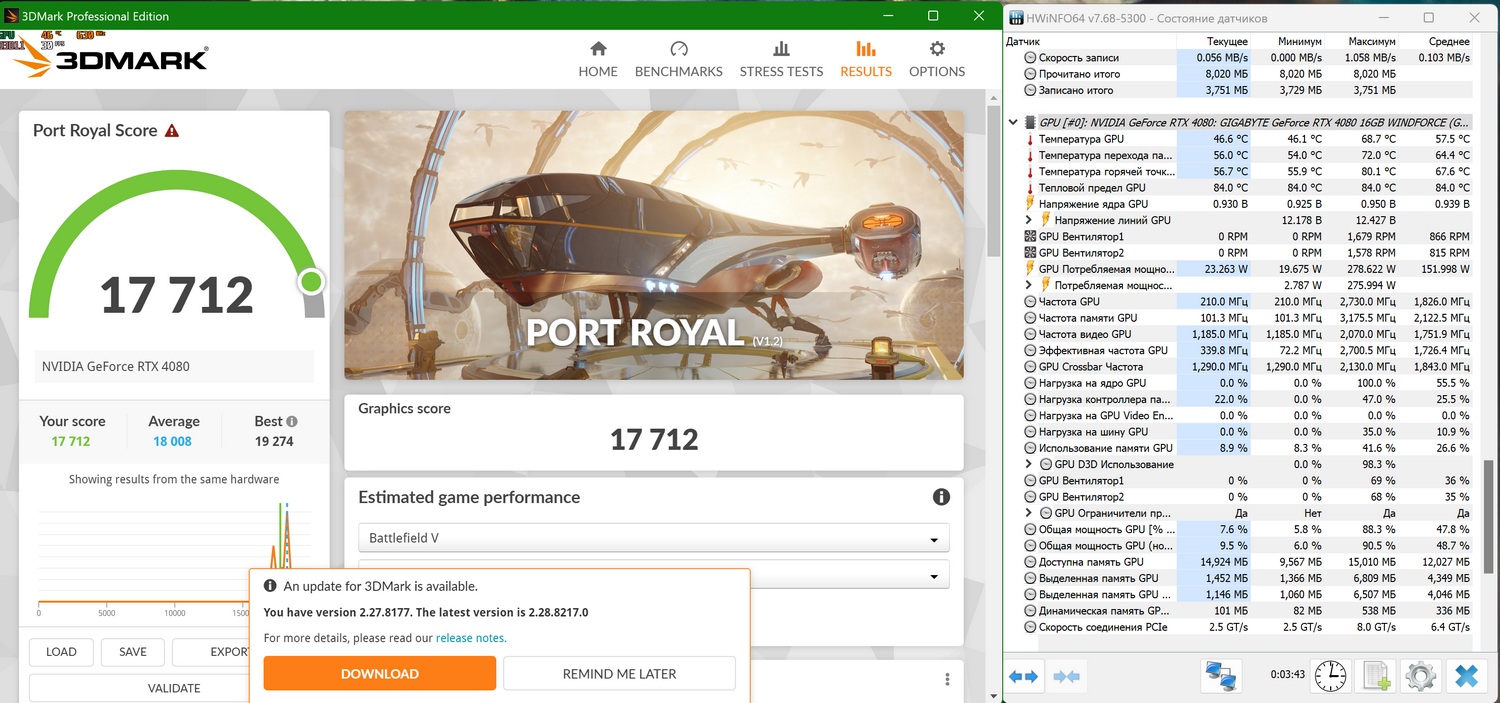The height and width of the screenshot is (703, 1500).
Task: Click Минимум column header
Action: (1299, 42)
